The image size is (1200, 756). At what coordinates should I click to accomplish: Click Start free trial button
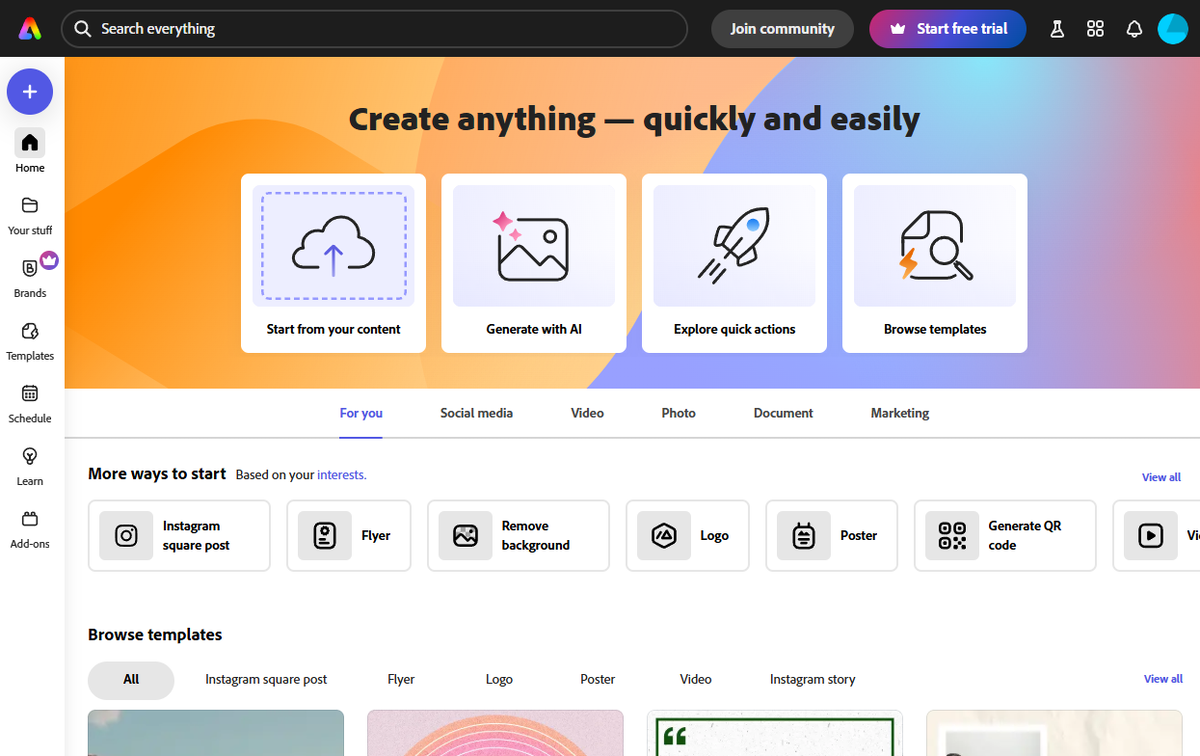948,29
